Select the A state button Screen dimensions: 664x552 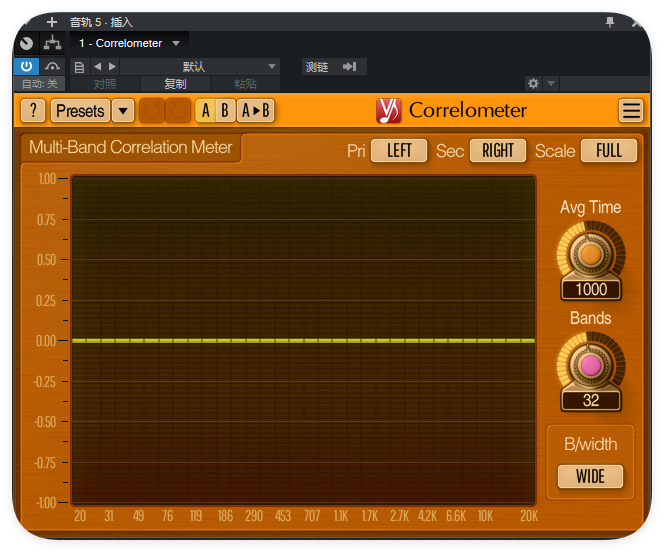point(205,111)
